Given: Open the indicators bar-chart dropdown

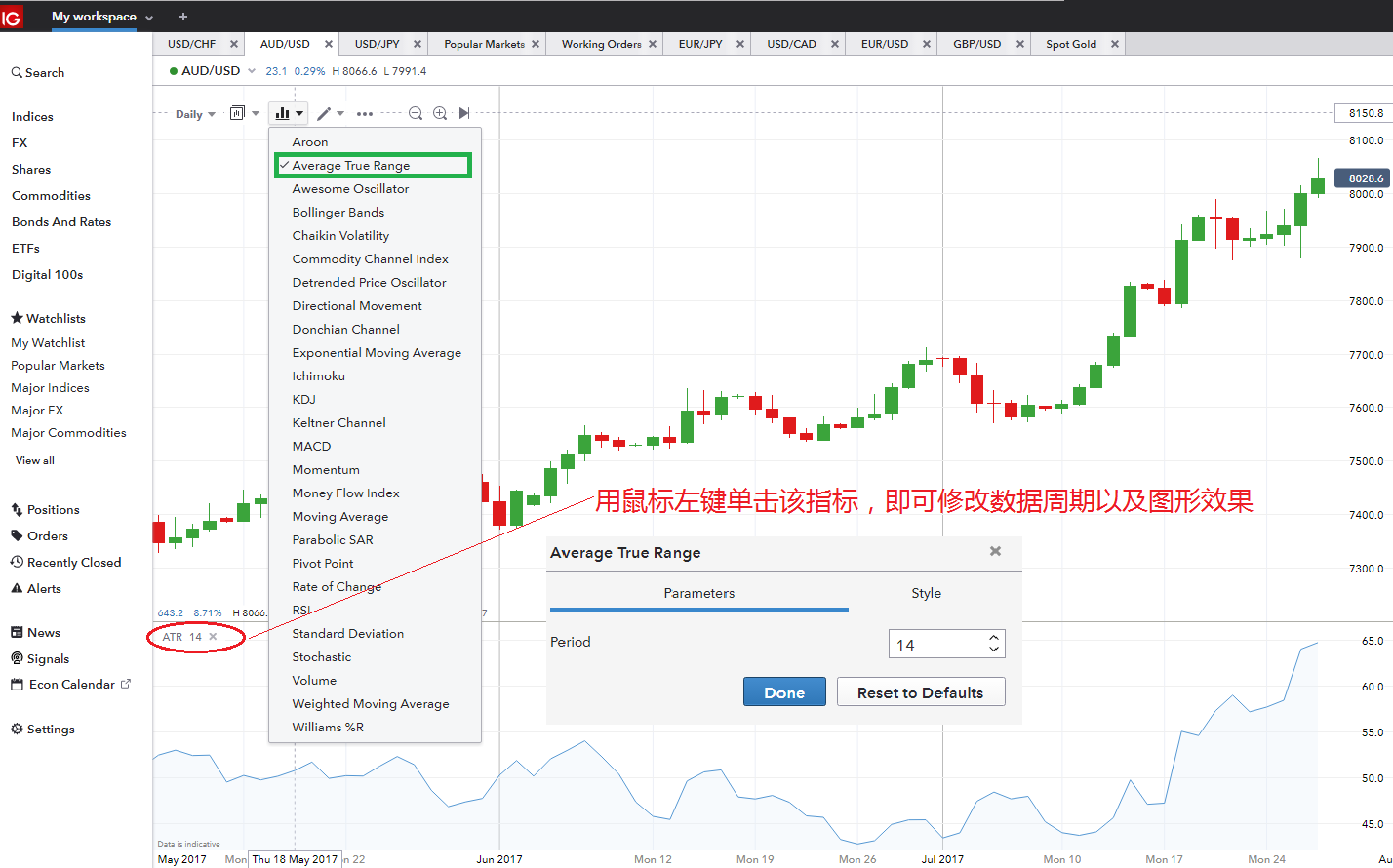Looking at the screenshot, I should (288, 114).
